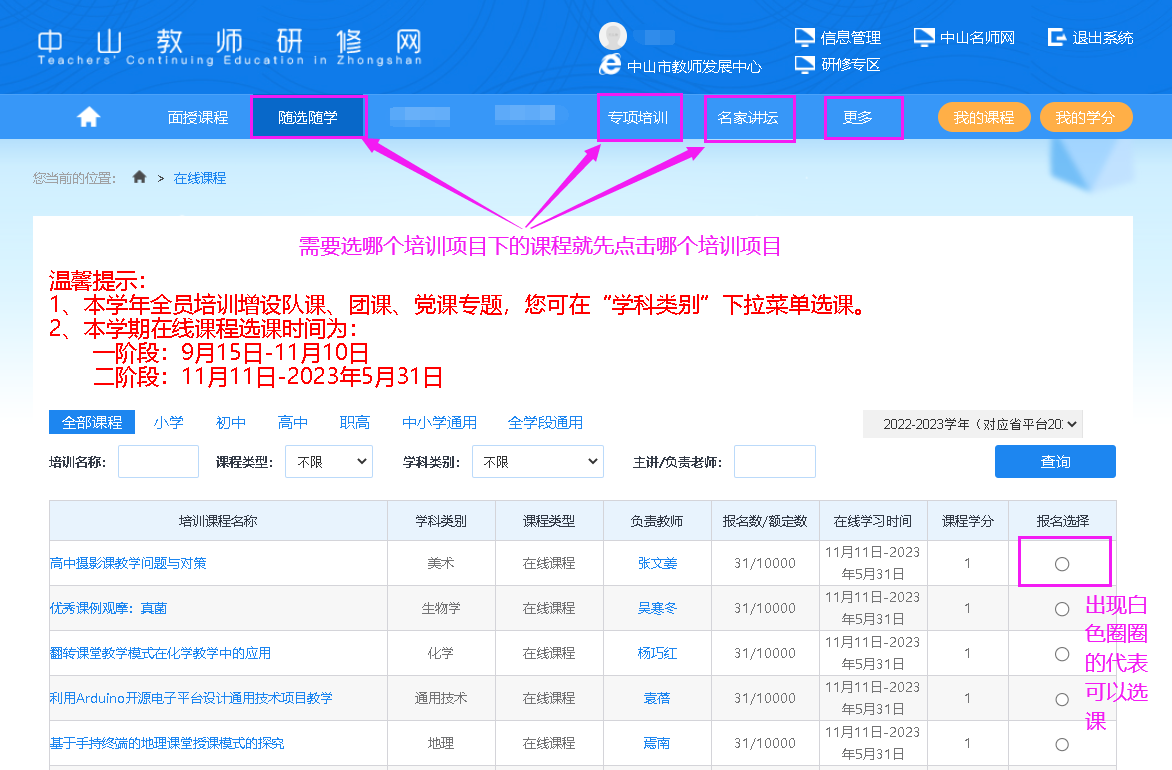Open course 高中摄影课教学问题与对策

tap(128, 563)
